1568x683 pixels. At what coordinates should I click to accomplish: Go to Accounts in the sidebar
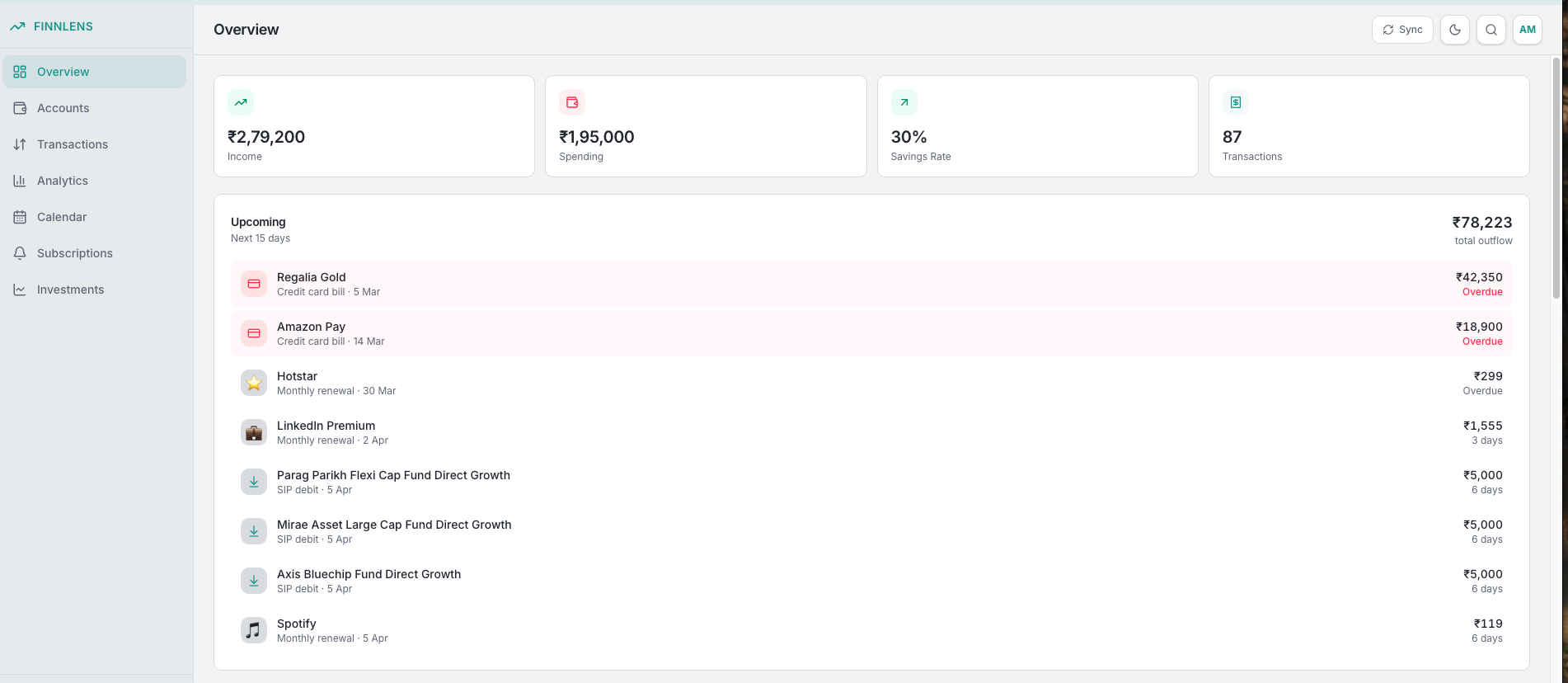click(x=94, y=108)
